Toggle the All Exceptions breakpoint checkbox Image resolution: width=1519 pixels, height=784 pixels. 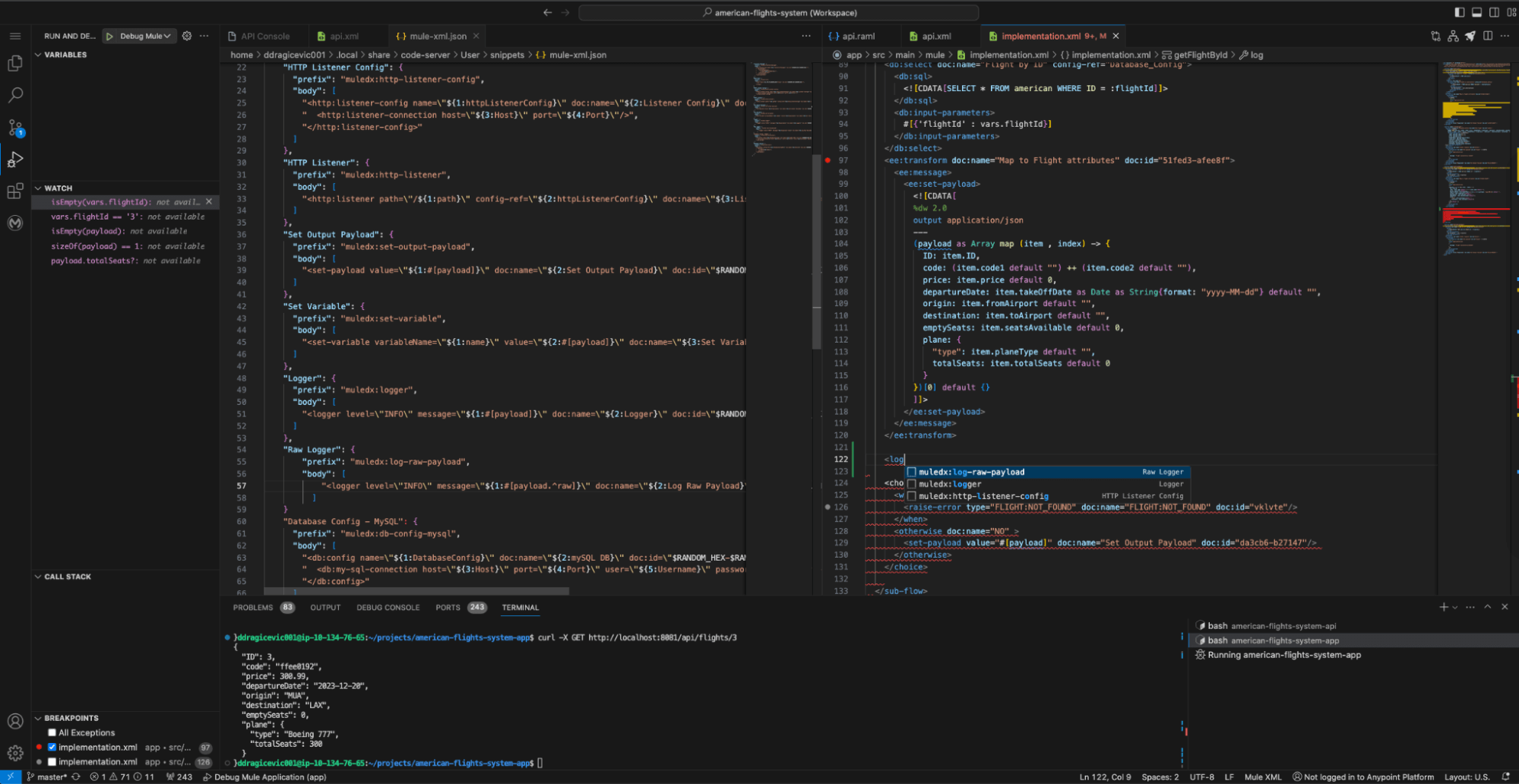[52, 732]
